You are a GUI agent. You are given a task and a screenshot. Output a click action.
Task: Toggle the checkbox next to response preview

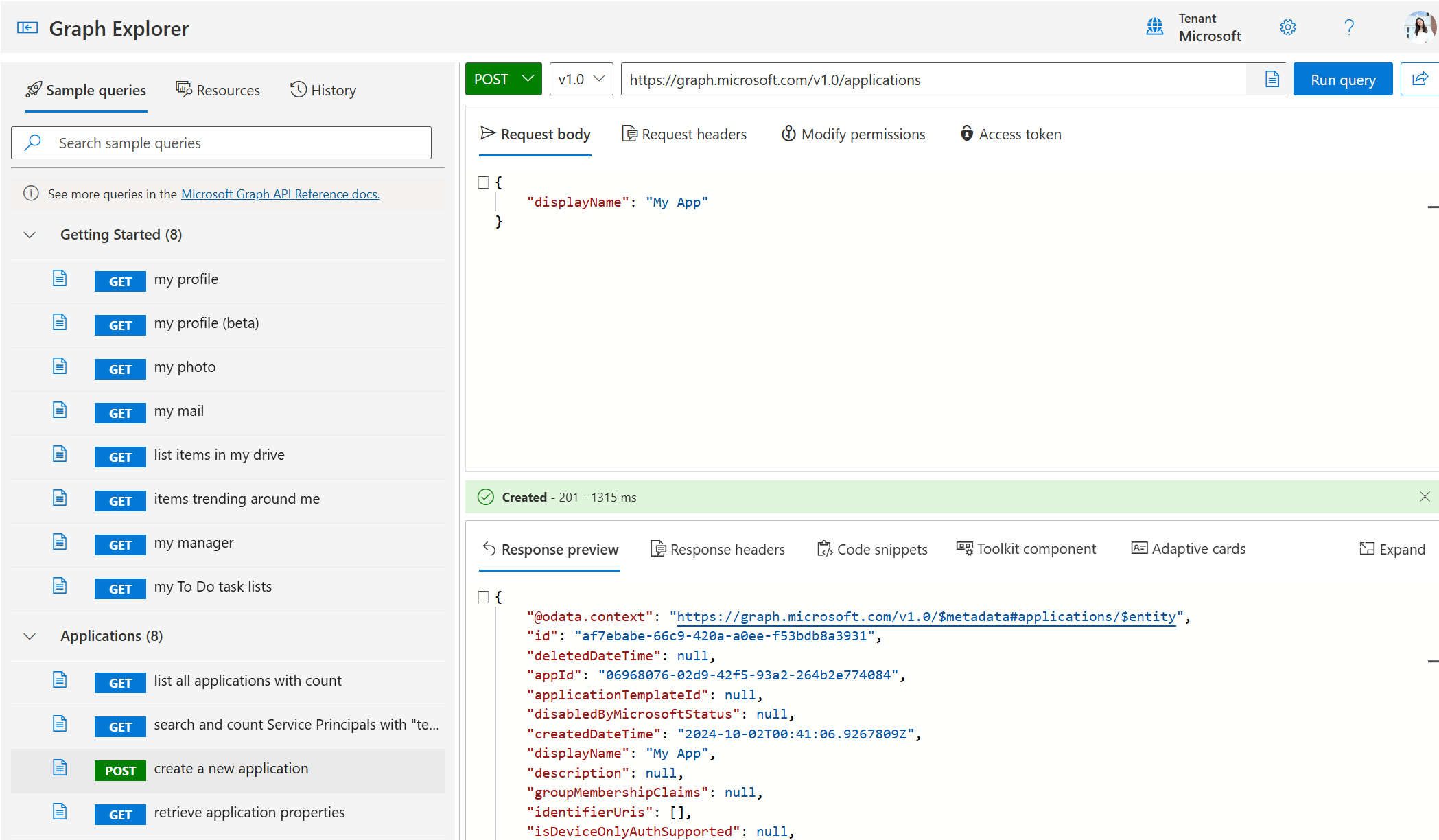(x=484, y=597)
